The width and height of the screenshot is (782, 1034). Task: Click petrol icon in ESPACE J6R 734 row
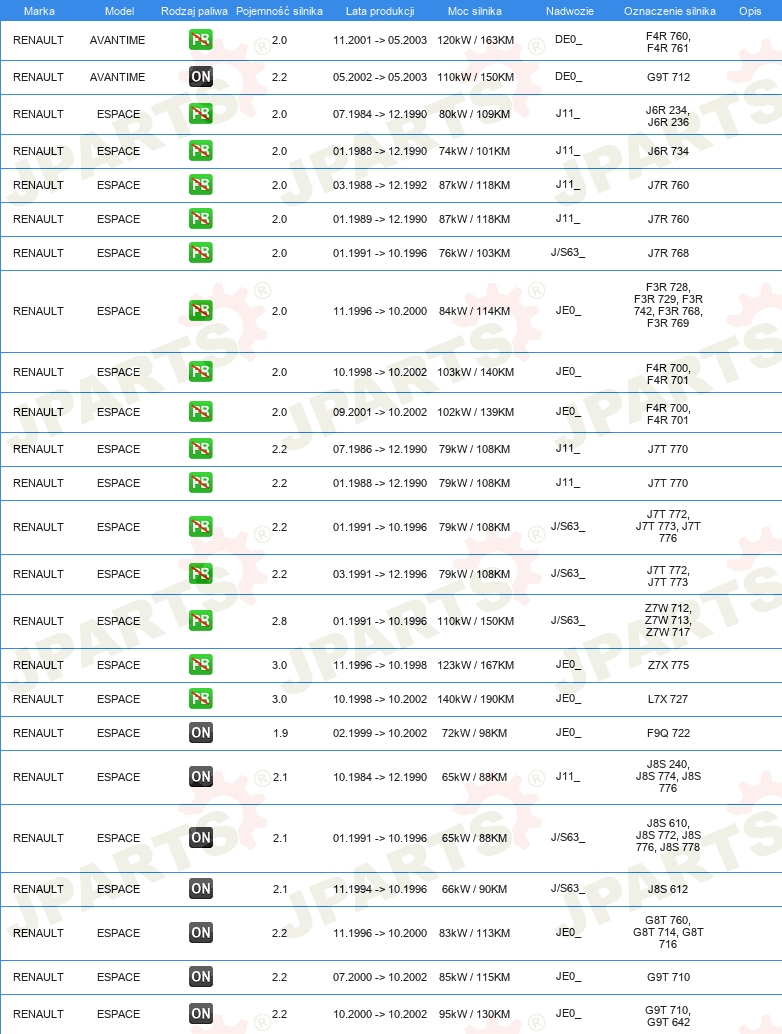200,151
